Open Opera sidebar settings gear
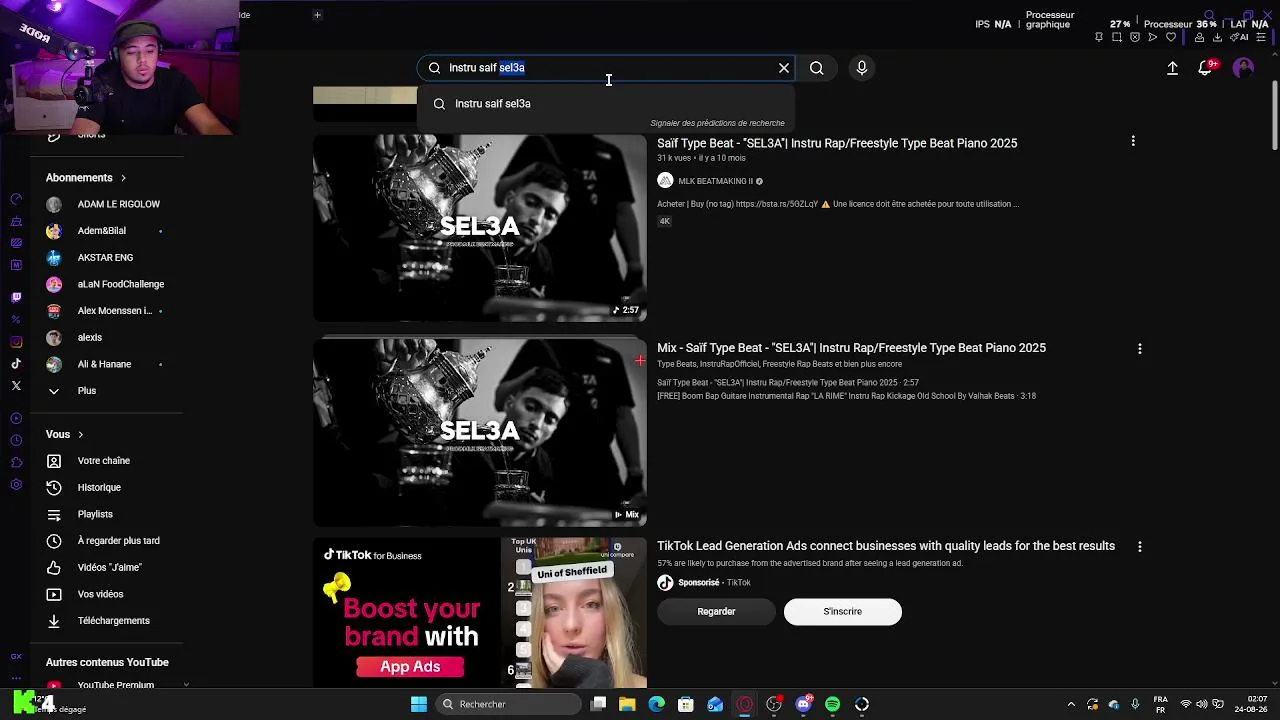The height and width of the screenshot is (720, 1280). coord(16,485)
